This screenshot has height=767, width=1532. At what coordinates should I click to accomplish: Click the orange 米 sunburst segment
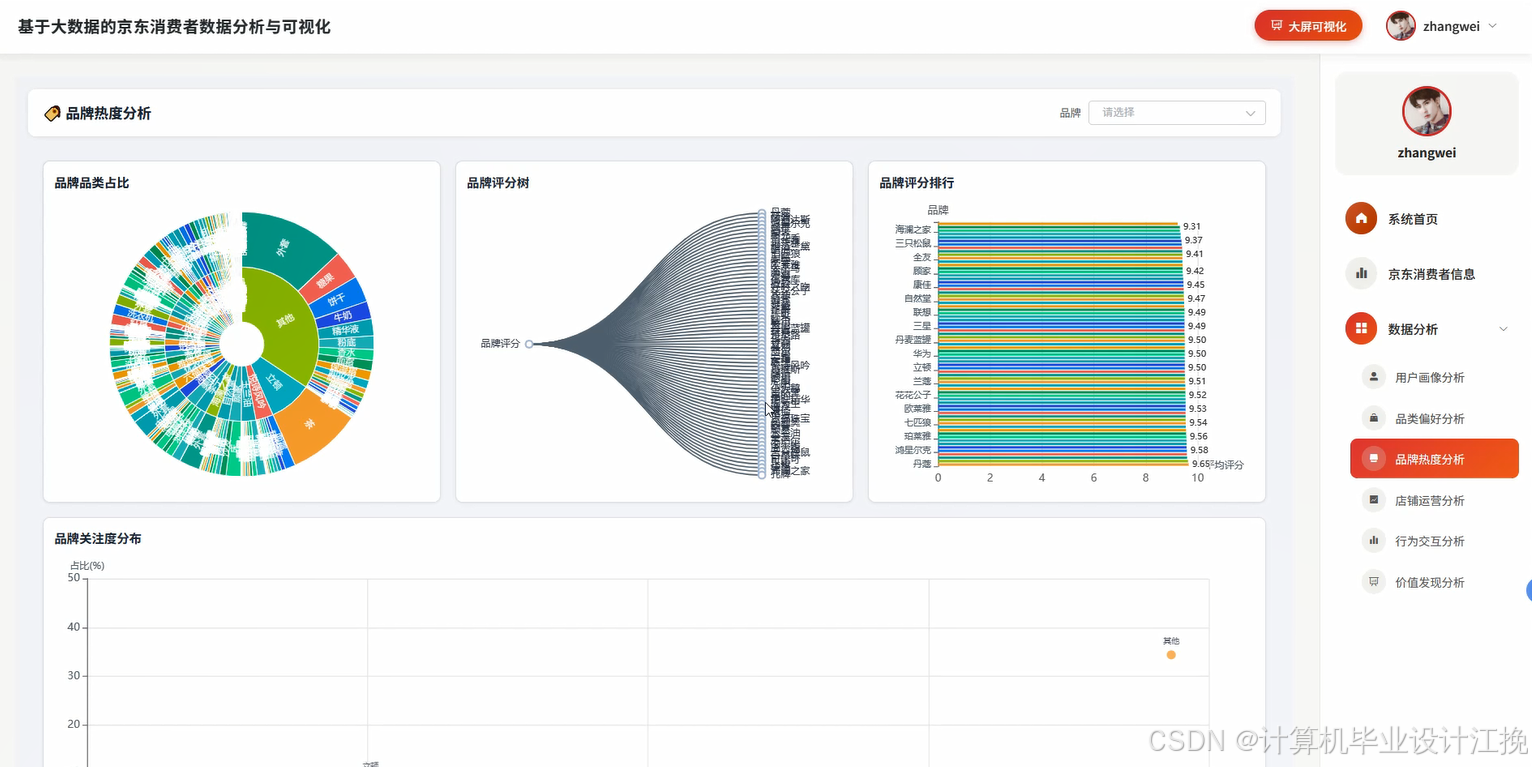tap(309, 424)
